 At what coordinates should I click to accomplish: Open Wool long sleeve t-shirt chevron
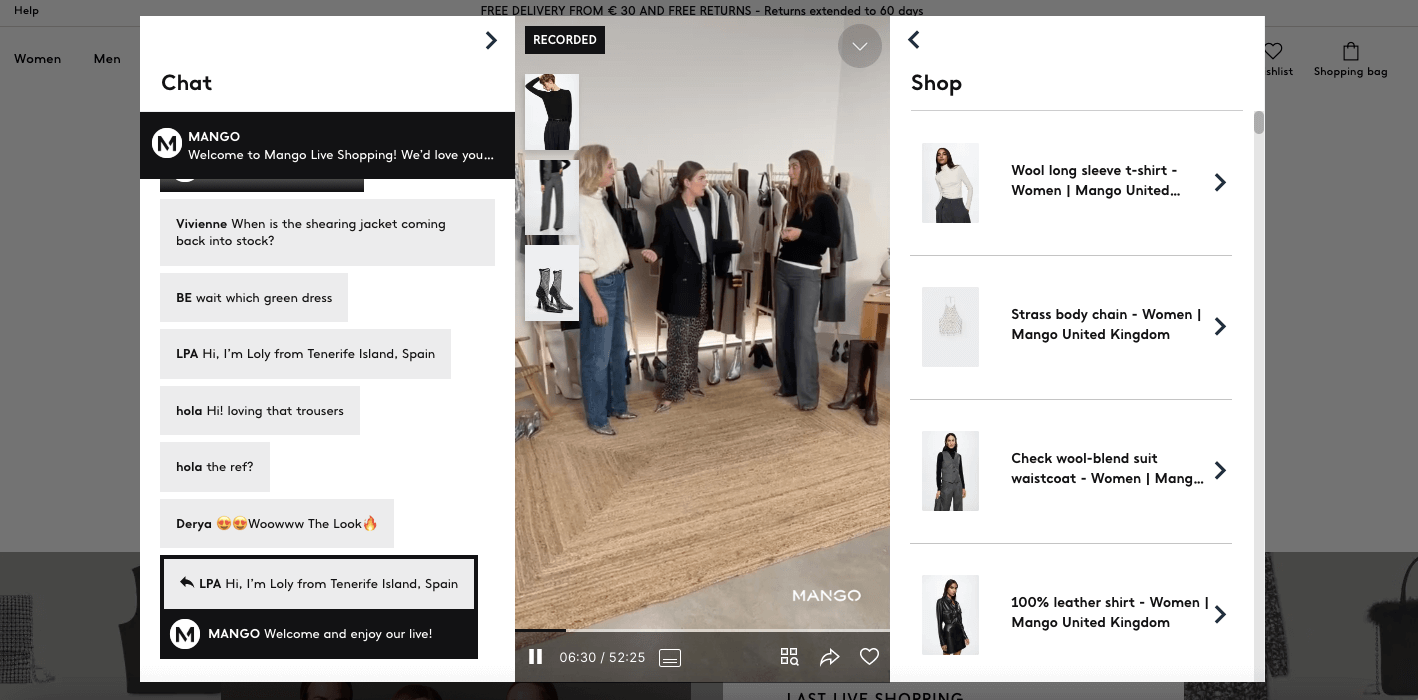click(1220, 182)
